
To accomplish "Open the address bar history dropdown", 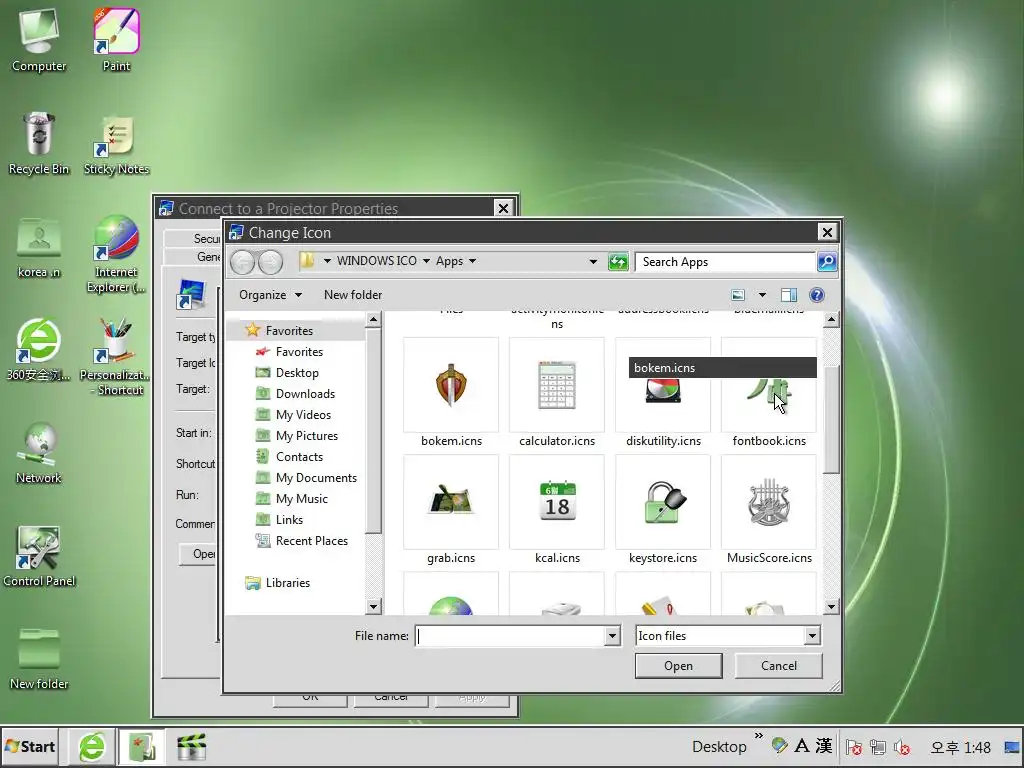I will pos(593,262).
